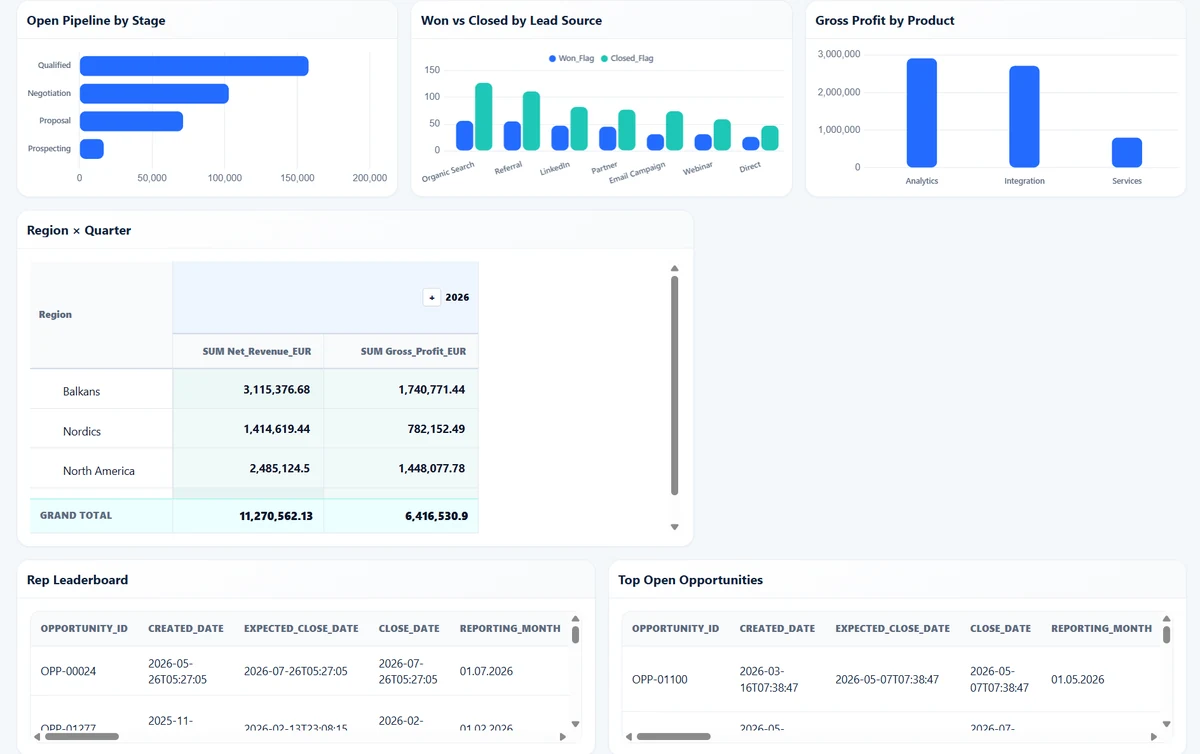Click Top Open Opportunities horizontal scrollbar thumb

[673, 736]
